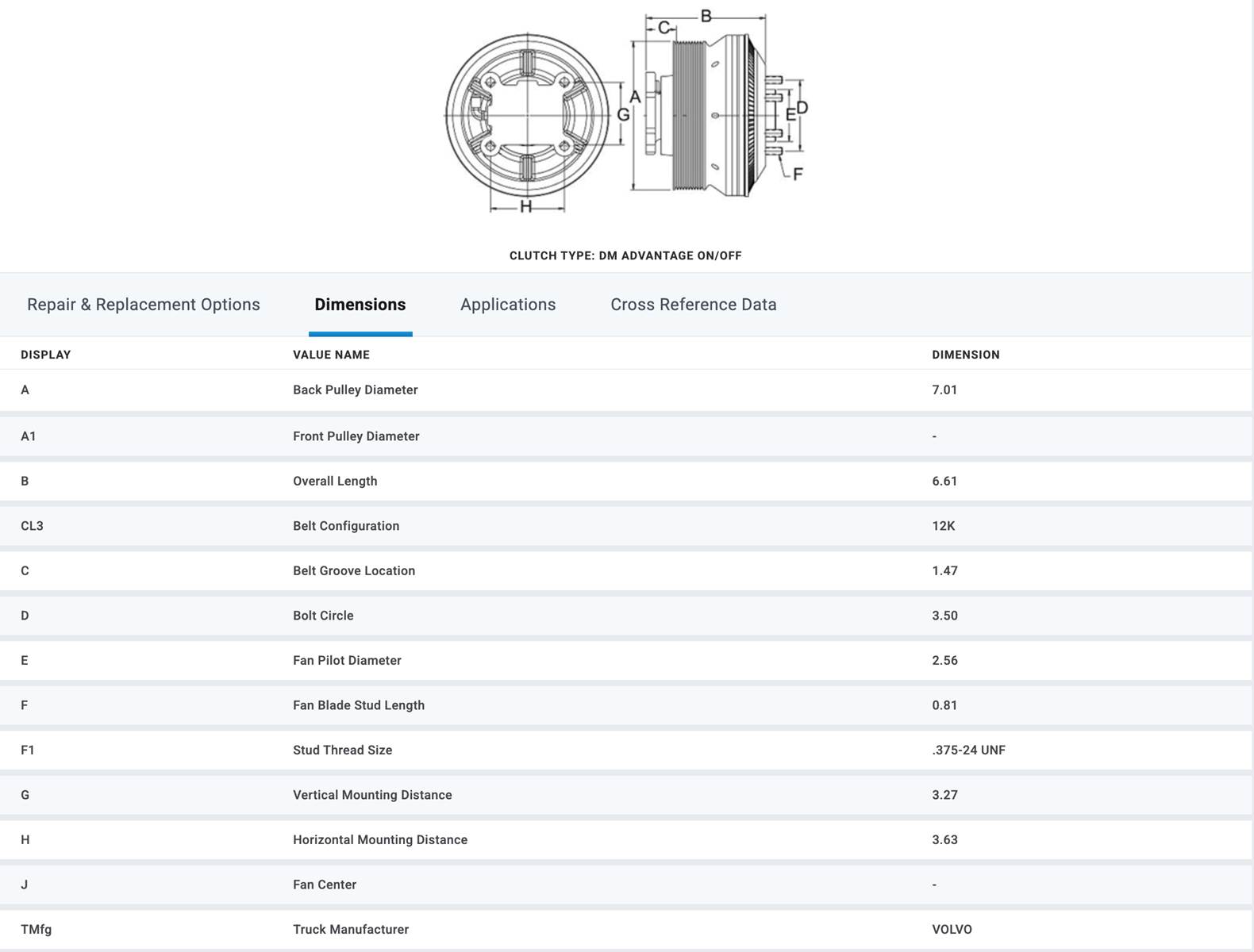Click the Clutch Type DM Advantage caption
Screen dimensions: 1254x952
click(x=625, y=255)
